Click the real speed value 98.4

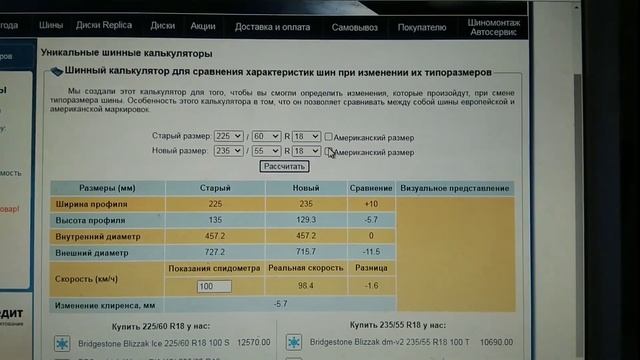tap(306, 286)
